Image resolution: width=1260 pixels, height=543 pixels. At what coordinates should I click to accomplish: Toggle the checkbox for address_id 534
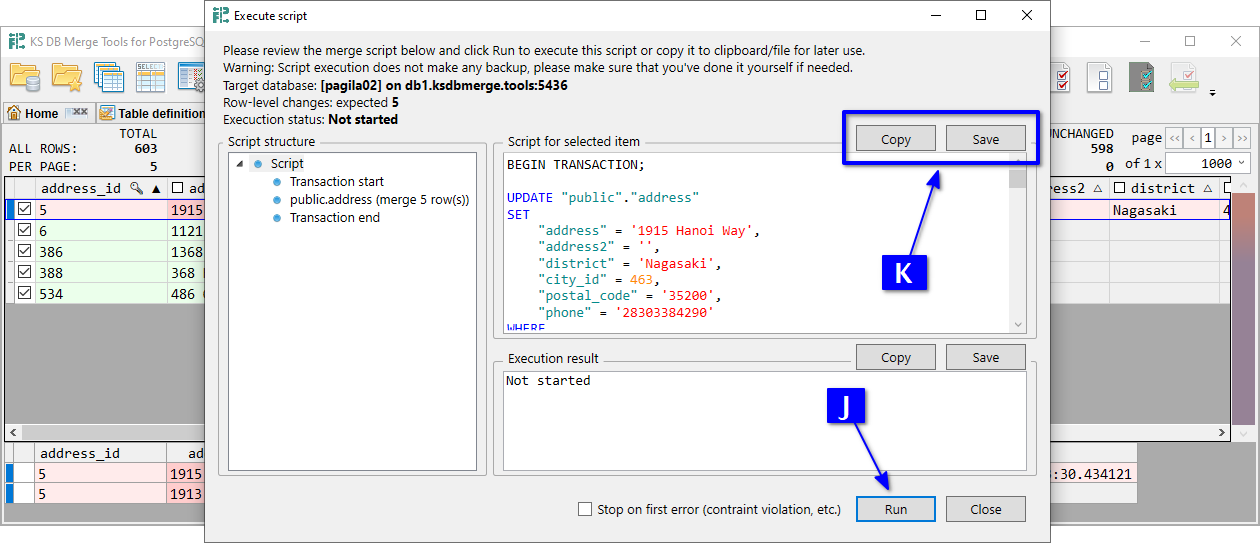(25, 294)
